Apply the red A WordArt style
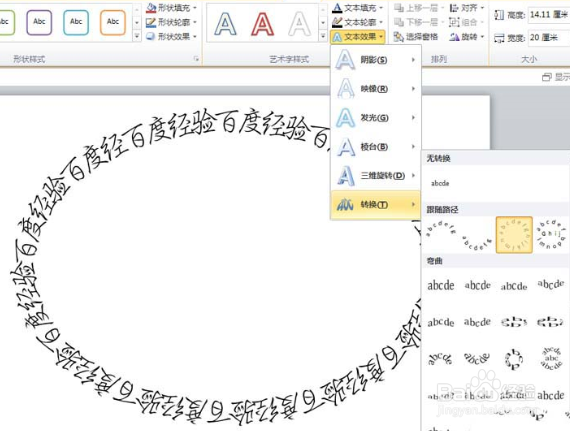The image size is (570, 431). pos(262,24)
